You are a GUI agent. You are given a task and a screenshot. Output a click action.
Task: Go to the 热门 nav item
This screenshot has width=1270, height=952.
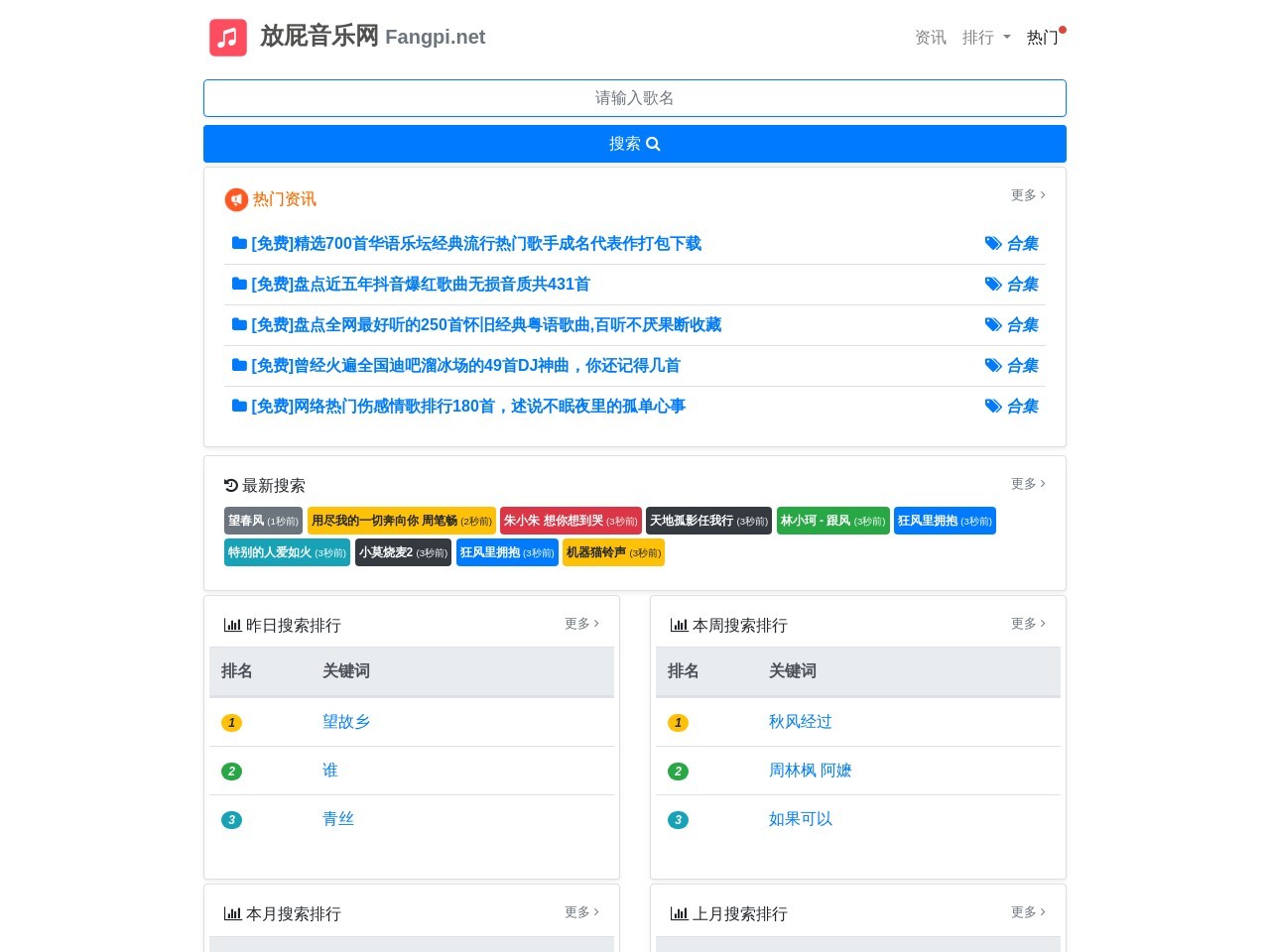click(x=1042, y=38)
